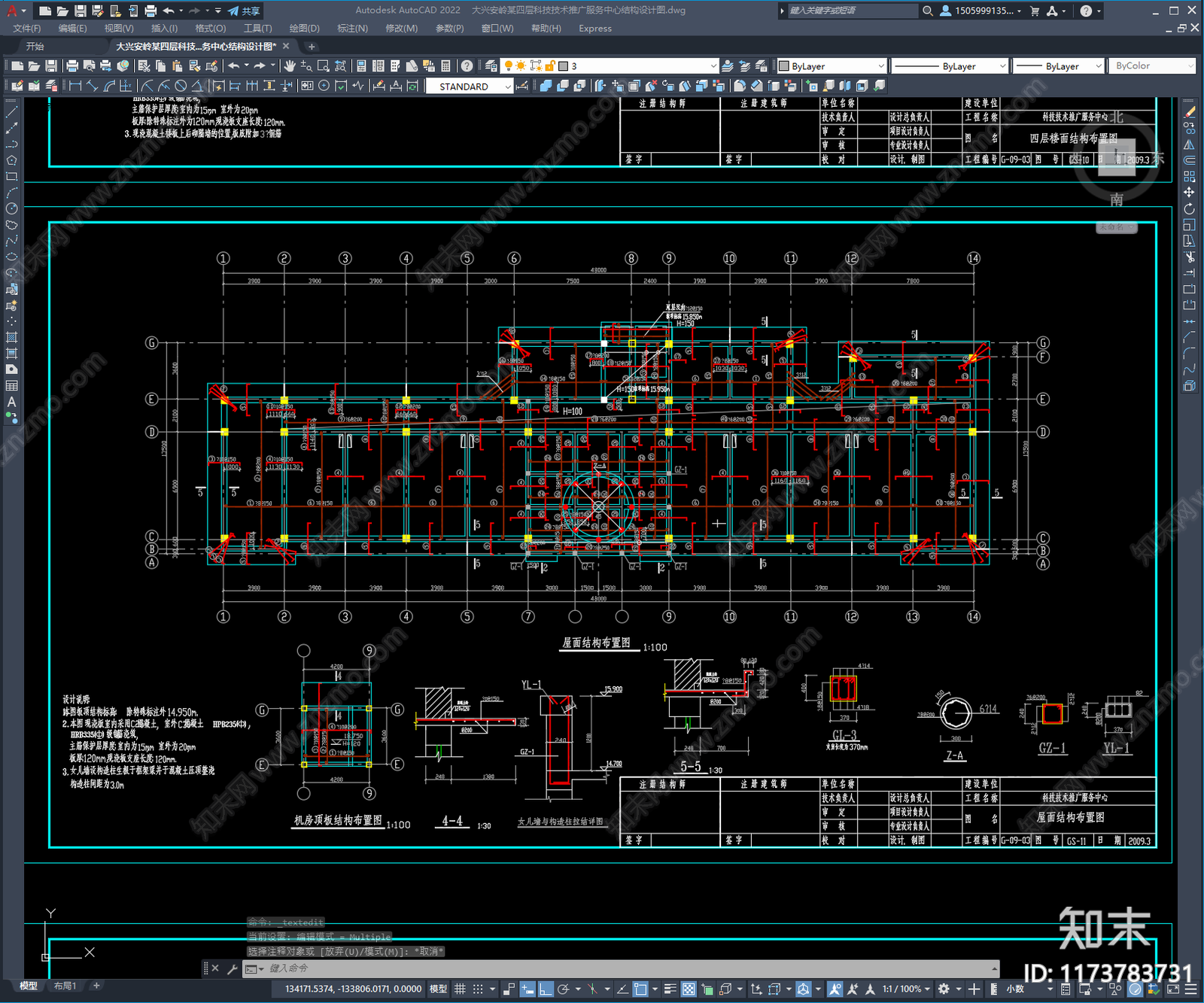
Task: Open the 绘图(D) menu
Action: [x=304, y=29]
